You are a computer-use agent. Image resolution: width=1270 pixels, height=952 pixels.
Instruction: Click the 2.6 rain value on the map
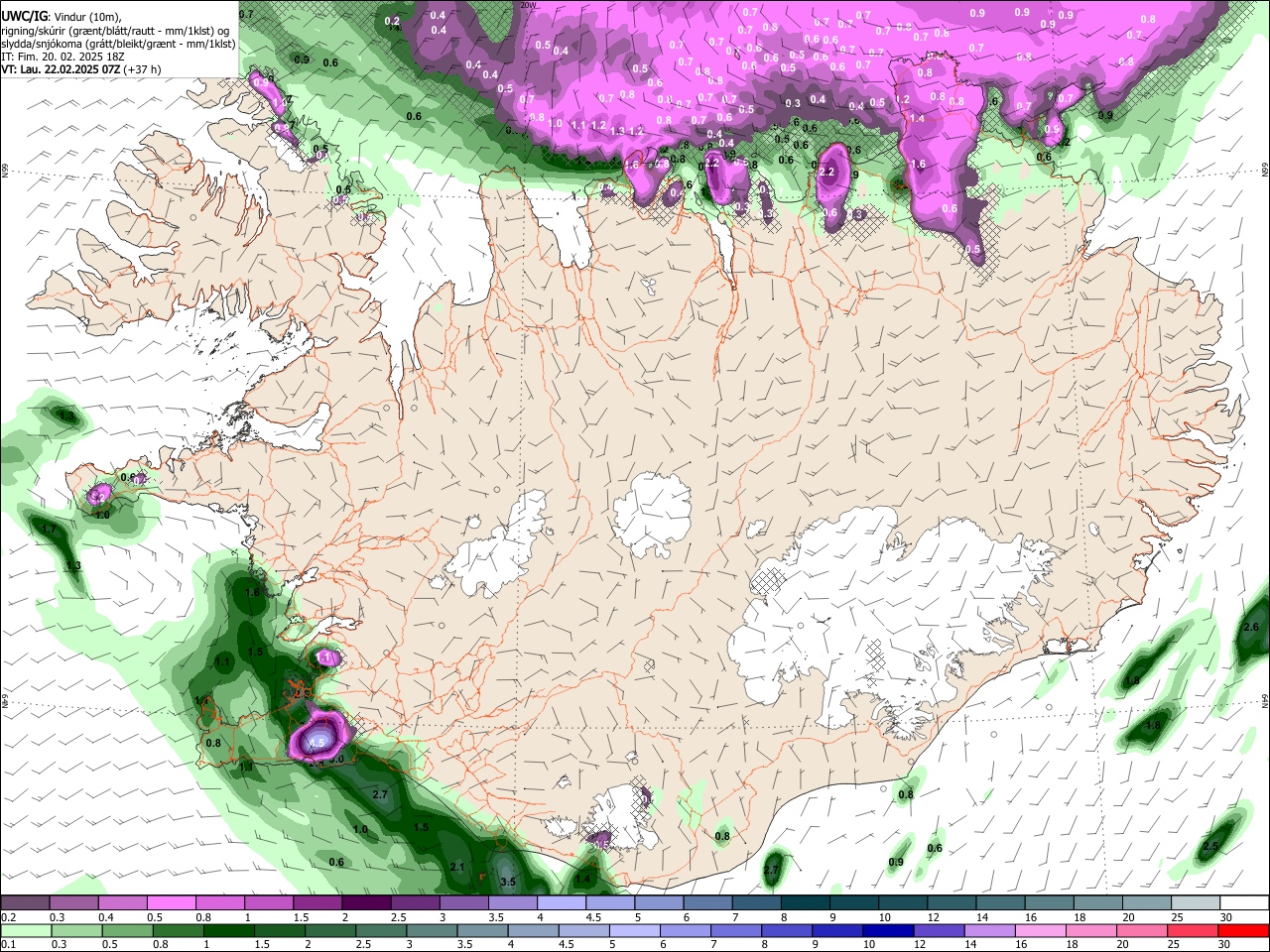(x=1251, y=627)
